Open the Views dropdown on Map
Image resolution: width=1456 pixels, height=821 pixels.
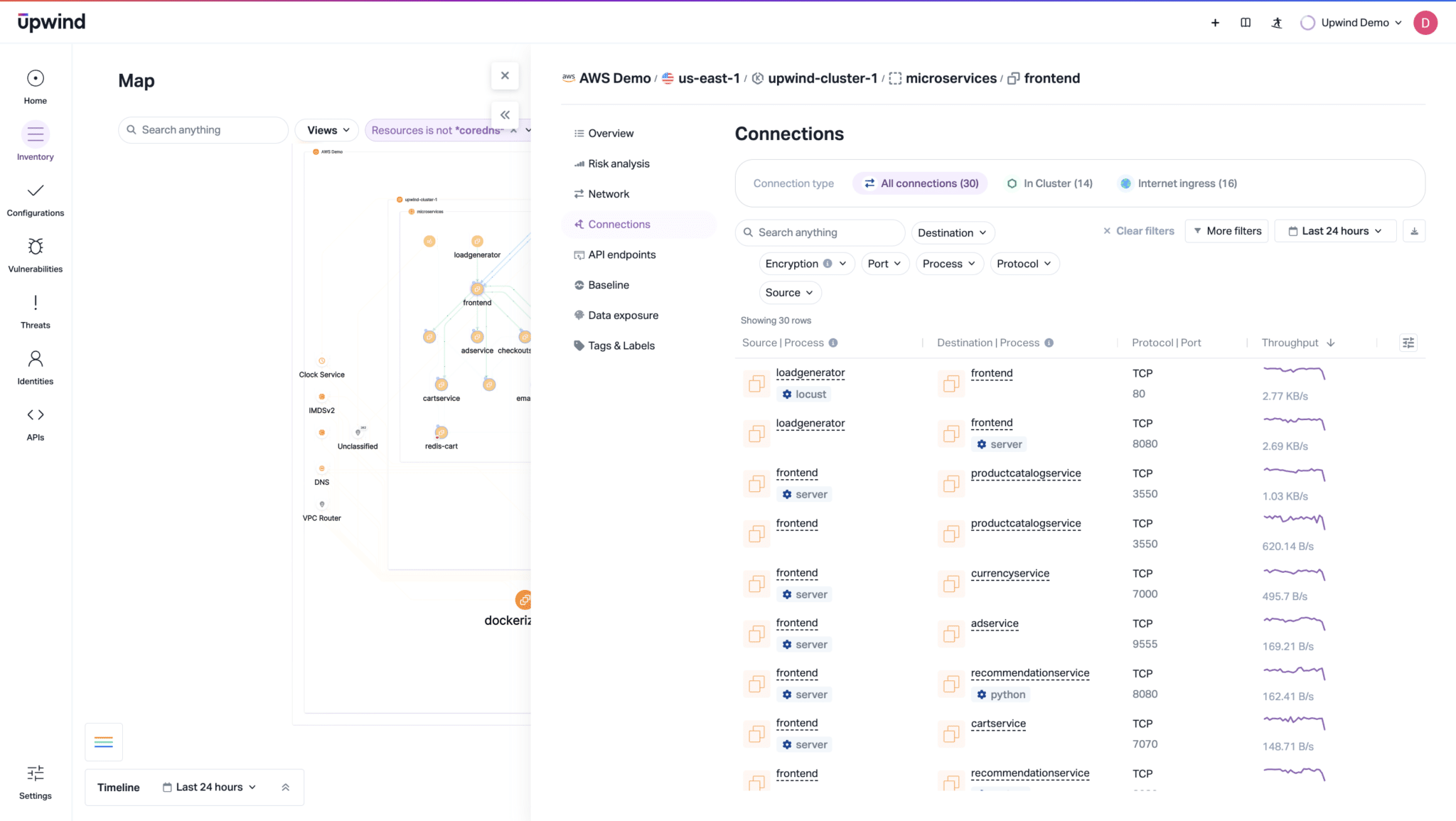pos(328,130)
